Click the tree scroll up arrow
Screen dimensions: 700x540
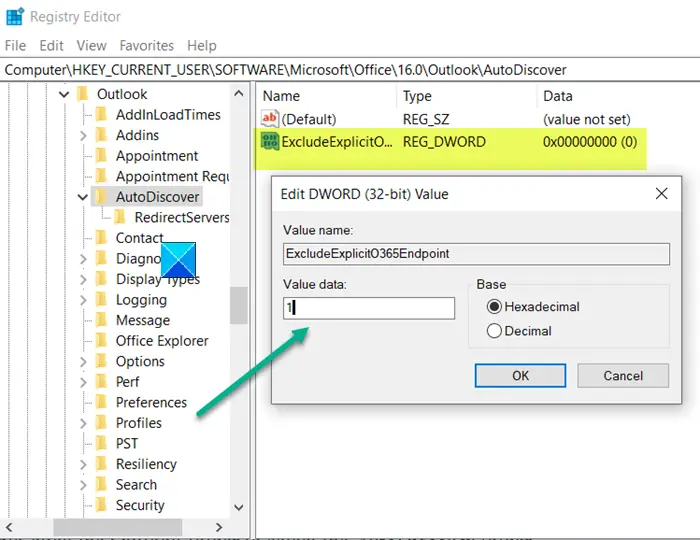tap(239, 93)
